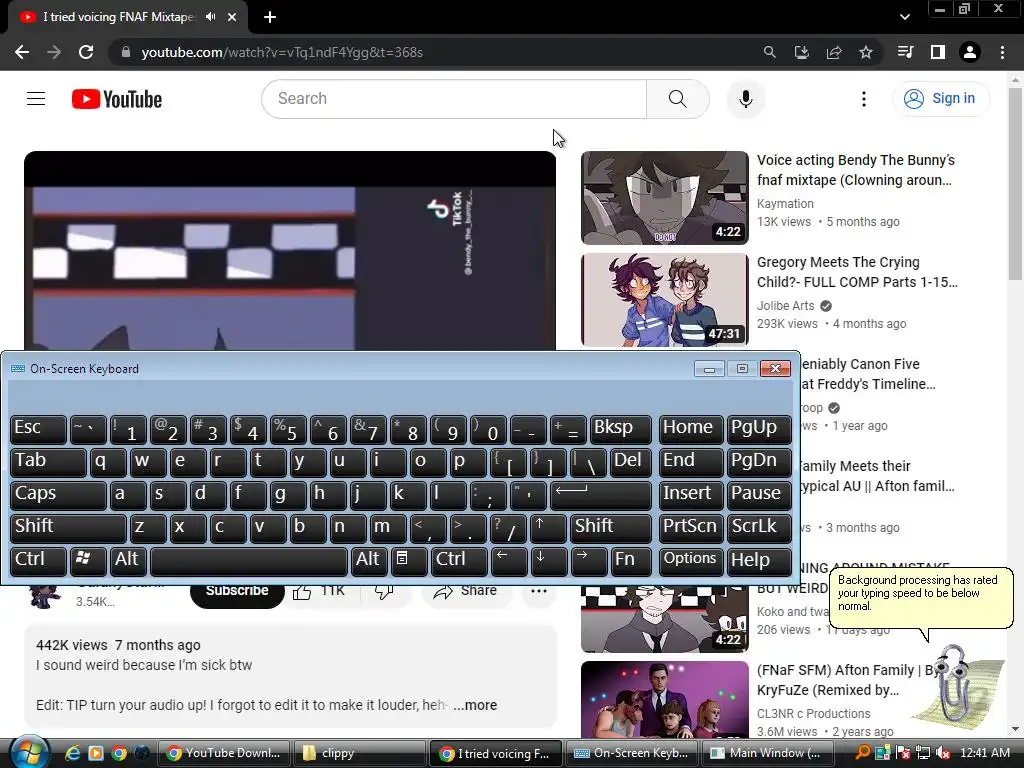The width and height of the screenshot is (1024, 768).
Task: Open a new tab with the plus button
Action: 270,17
